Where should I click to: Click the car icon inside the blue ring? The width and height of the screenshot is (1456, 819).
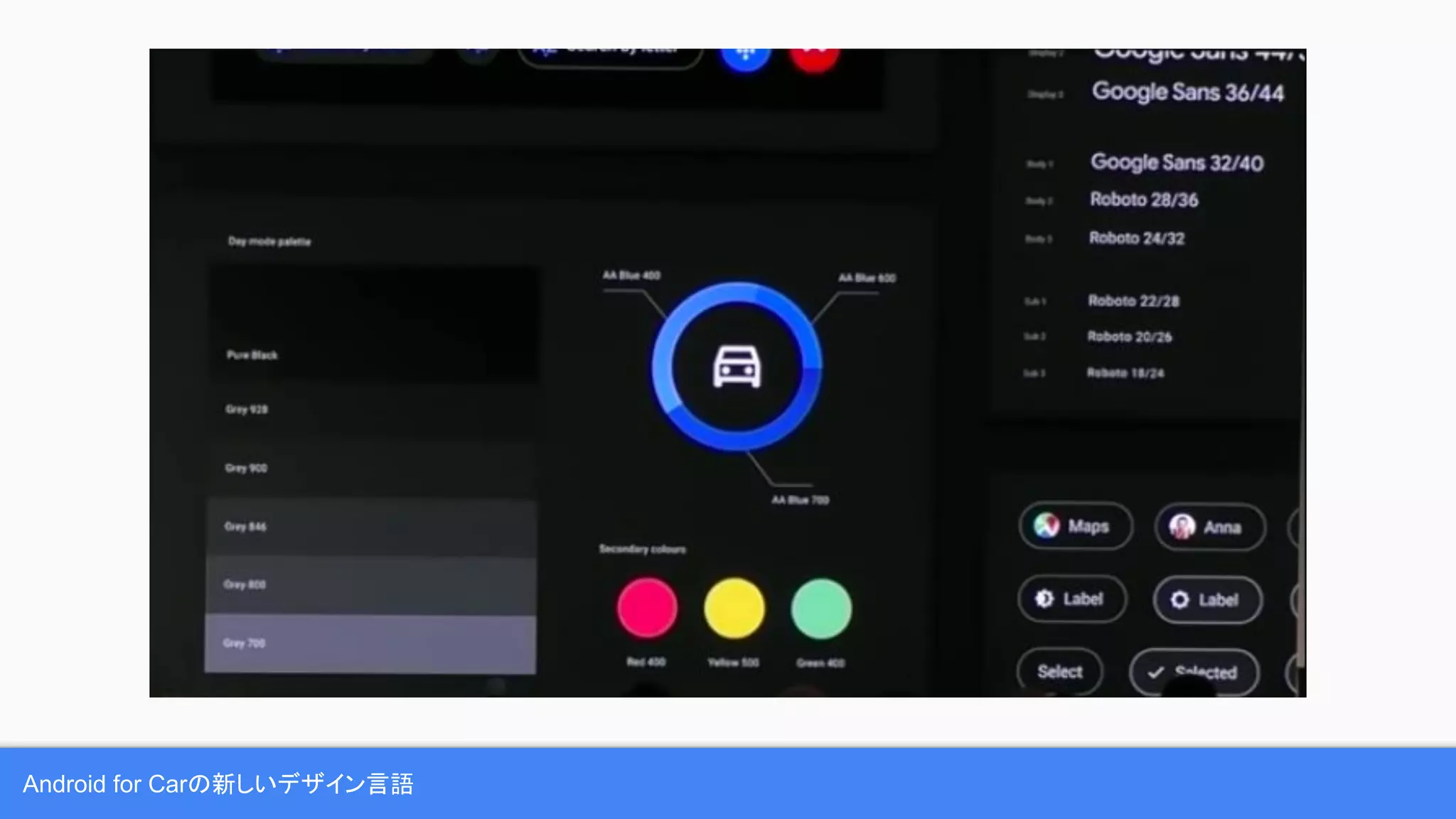pyautogui.click(x=737, y=367)
